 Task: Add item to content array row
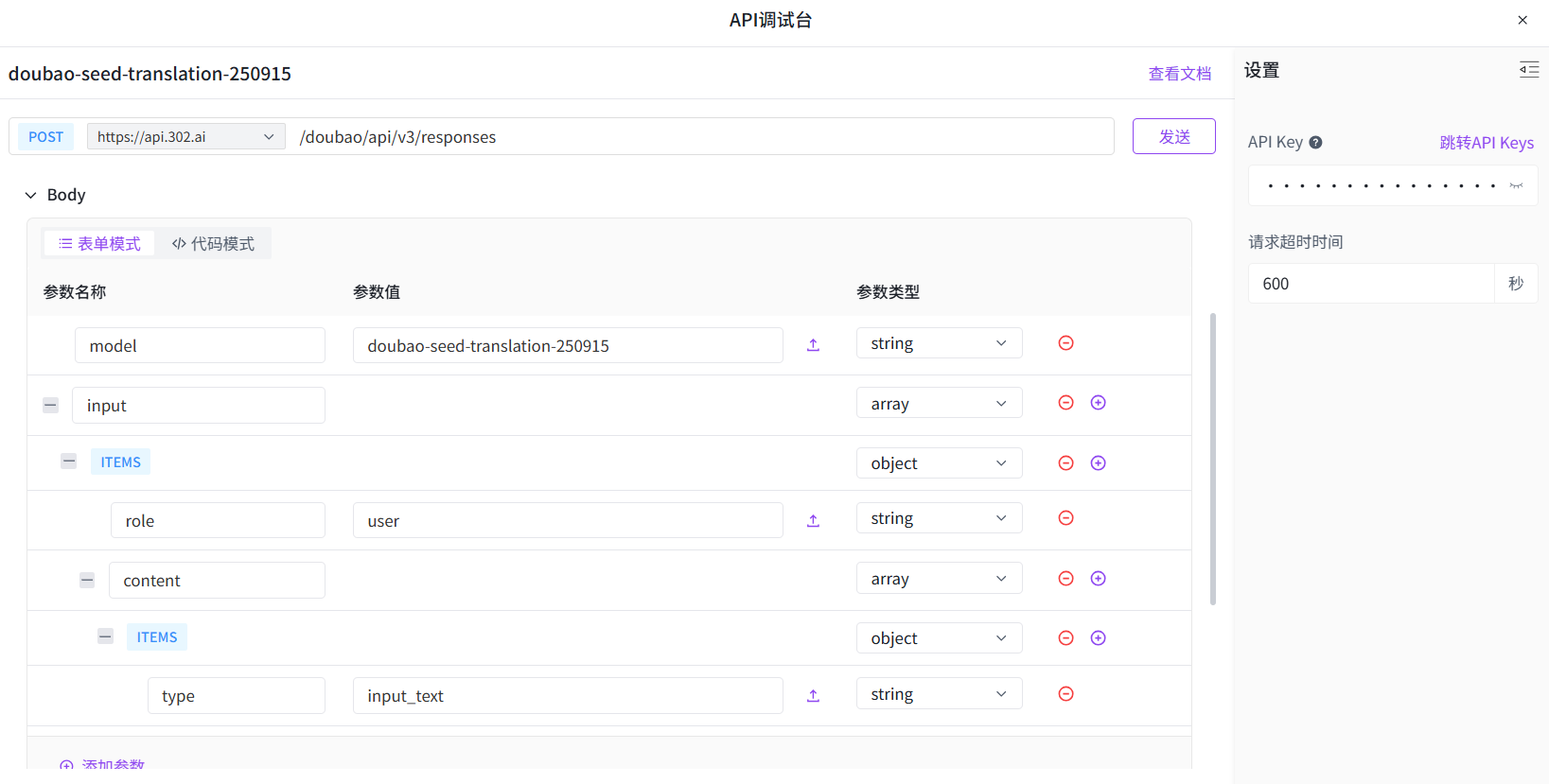1098,579
